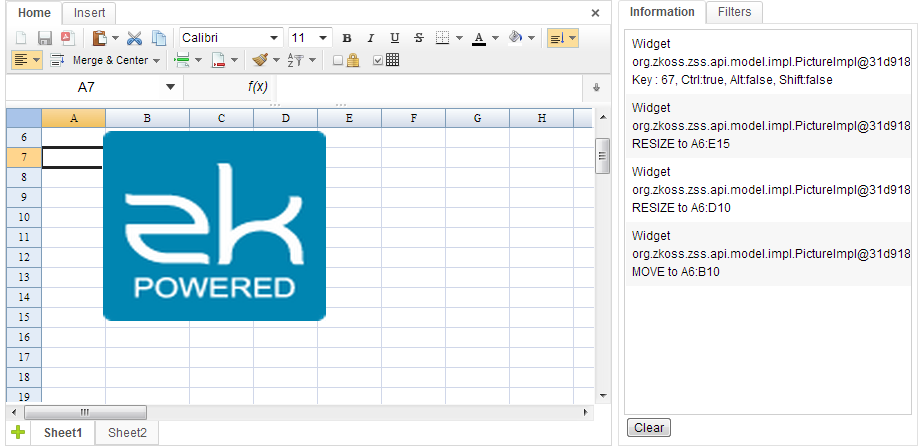Open the cell name box dropdown
This screenshot has width=923, height=446.
(x=171, y=88)
